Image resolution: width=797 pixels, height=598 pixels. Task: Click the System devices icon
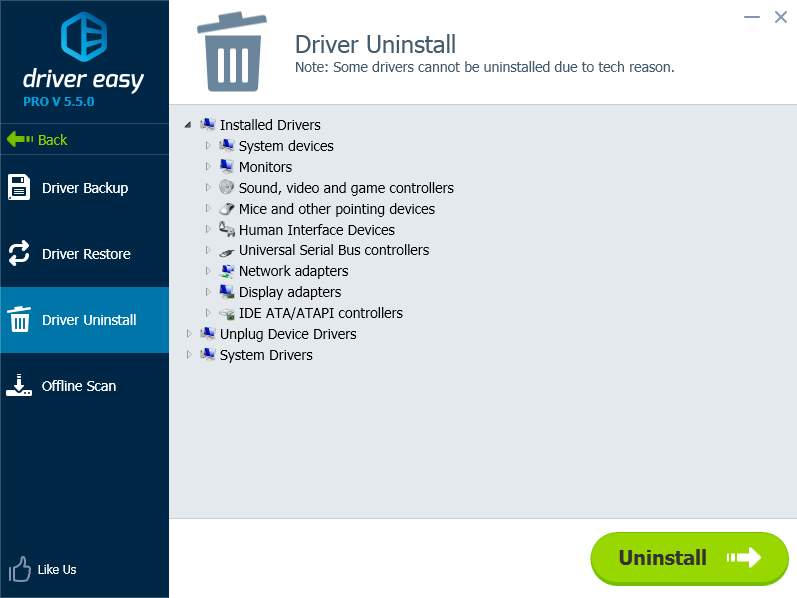(x=227, y=145)
